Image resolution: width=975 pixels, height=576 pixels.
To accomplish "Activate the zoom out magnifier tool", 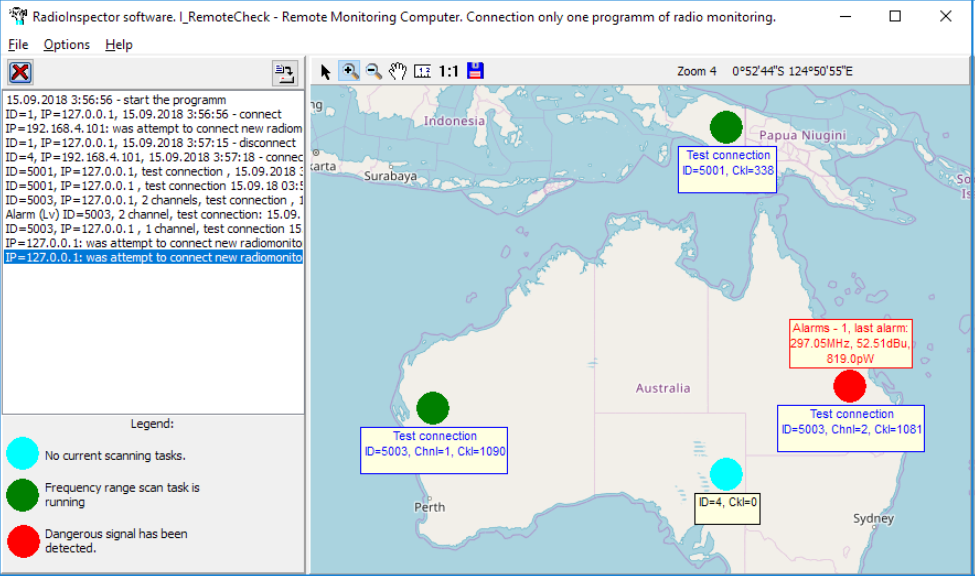I will (374, 72).
